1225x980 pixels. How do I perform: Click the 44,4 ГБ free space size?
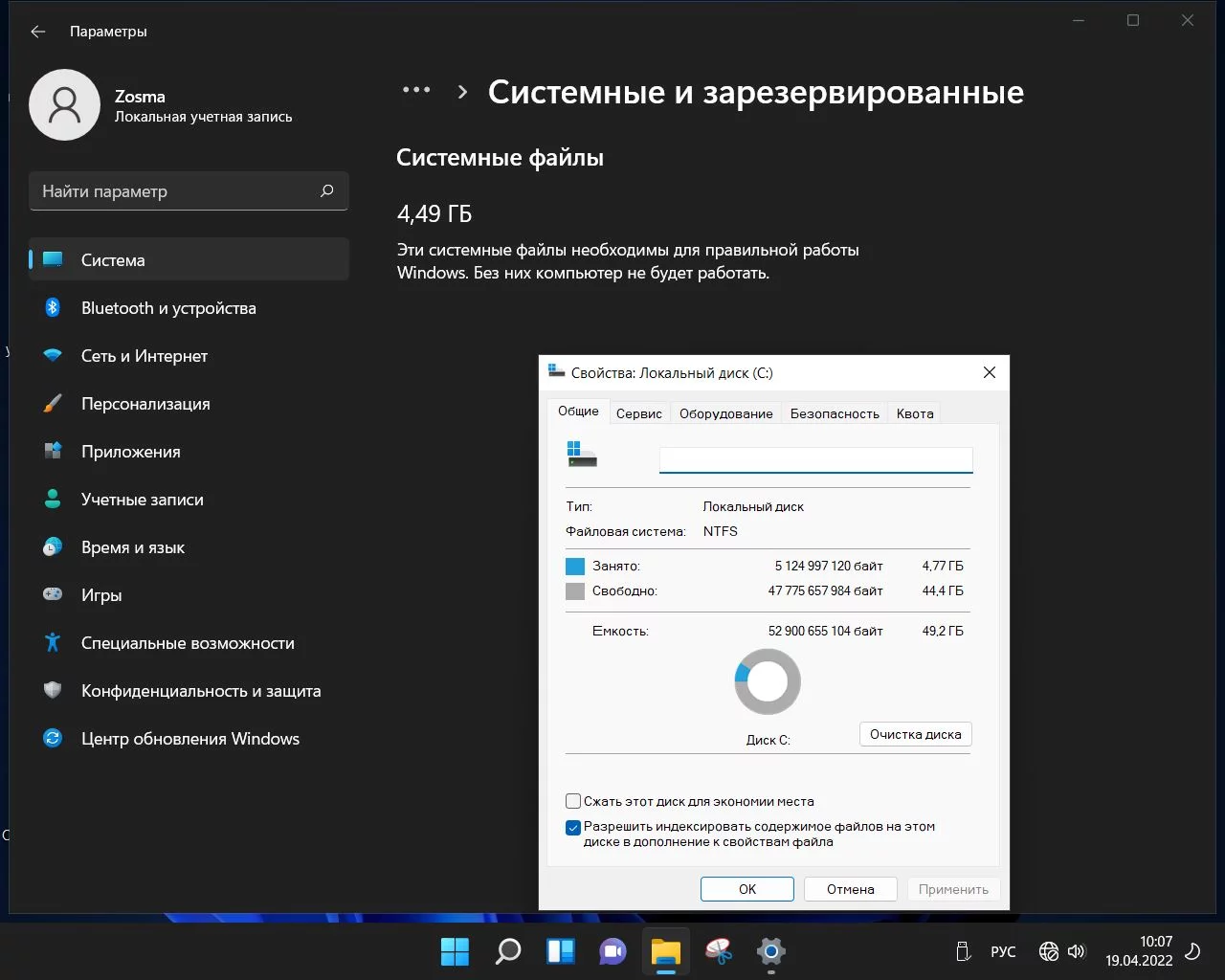tap(943, 590)
